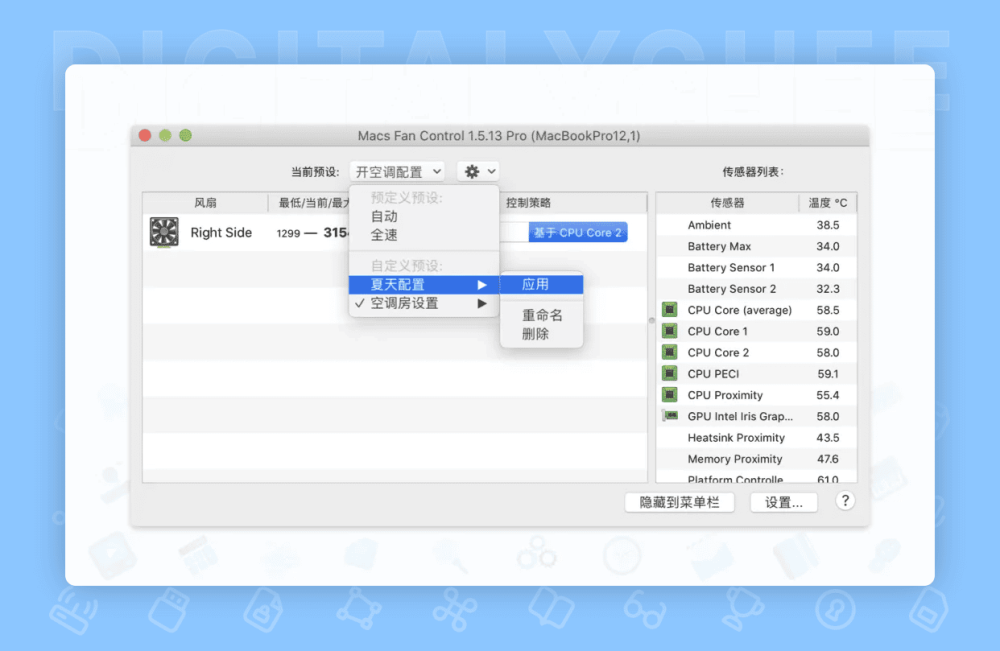1000x651 pixels.
Task: Click the CPU Core (average) chip icon
Action: [x=670, y=310]
